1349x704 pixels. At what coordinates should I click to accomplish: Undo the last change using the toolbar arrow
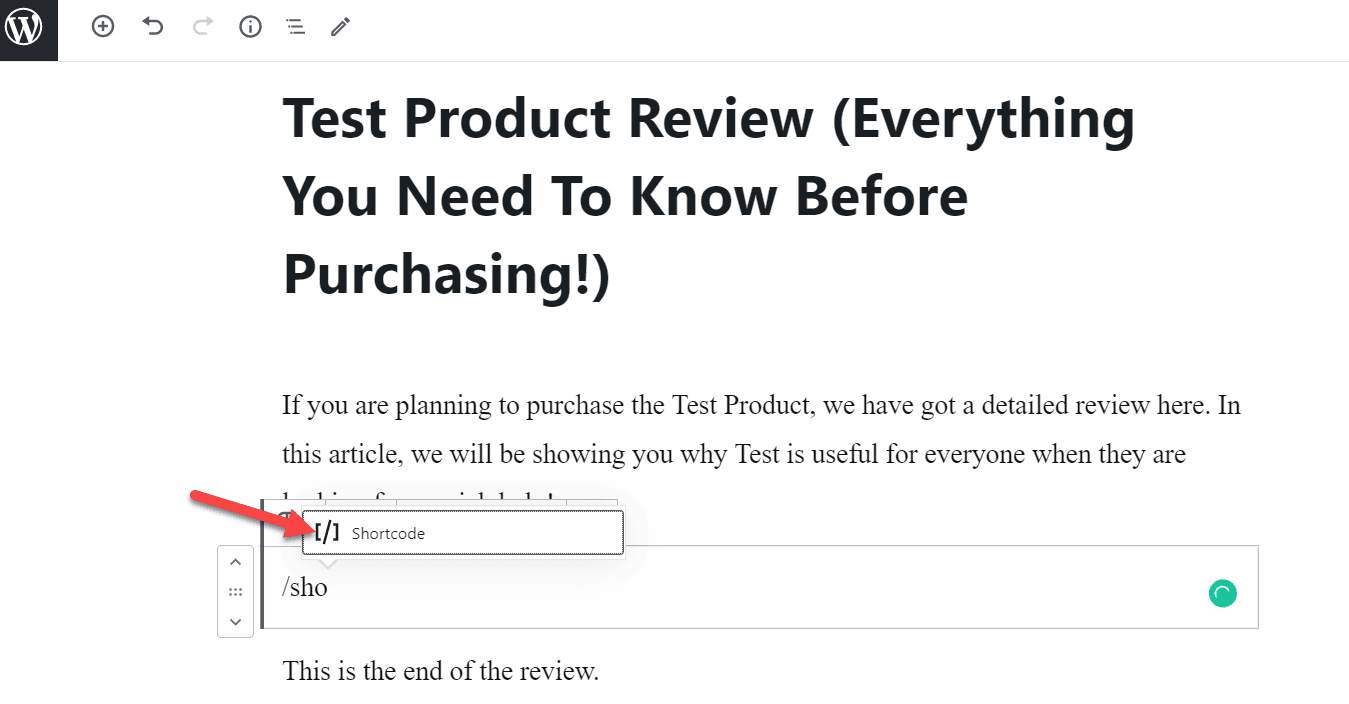152,27
